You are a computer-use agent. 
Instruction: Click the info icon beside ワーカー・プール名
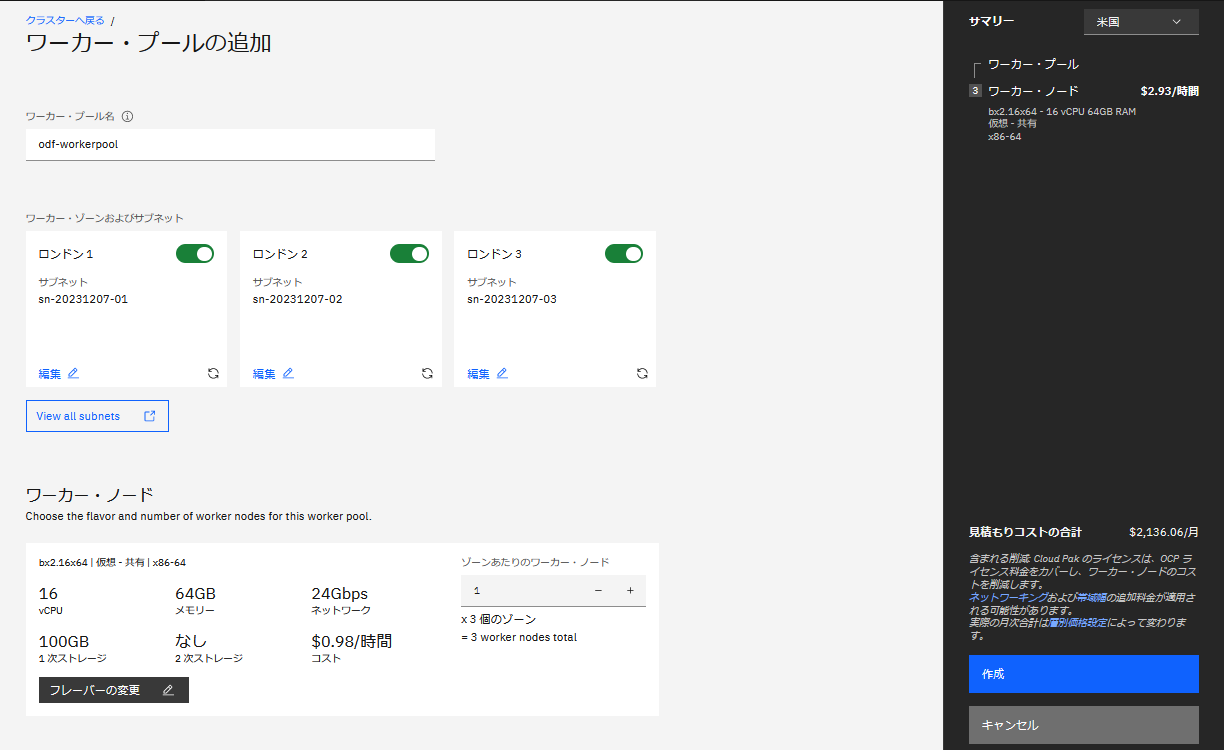coord(127,116)
